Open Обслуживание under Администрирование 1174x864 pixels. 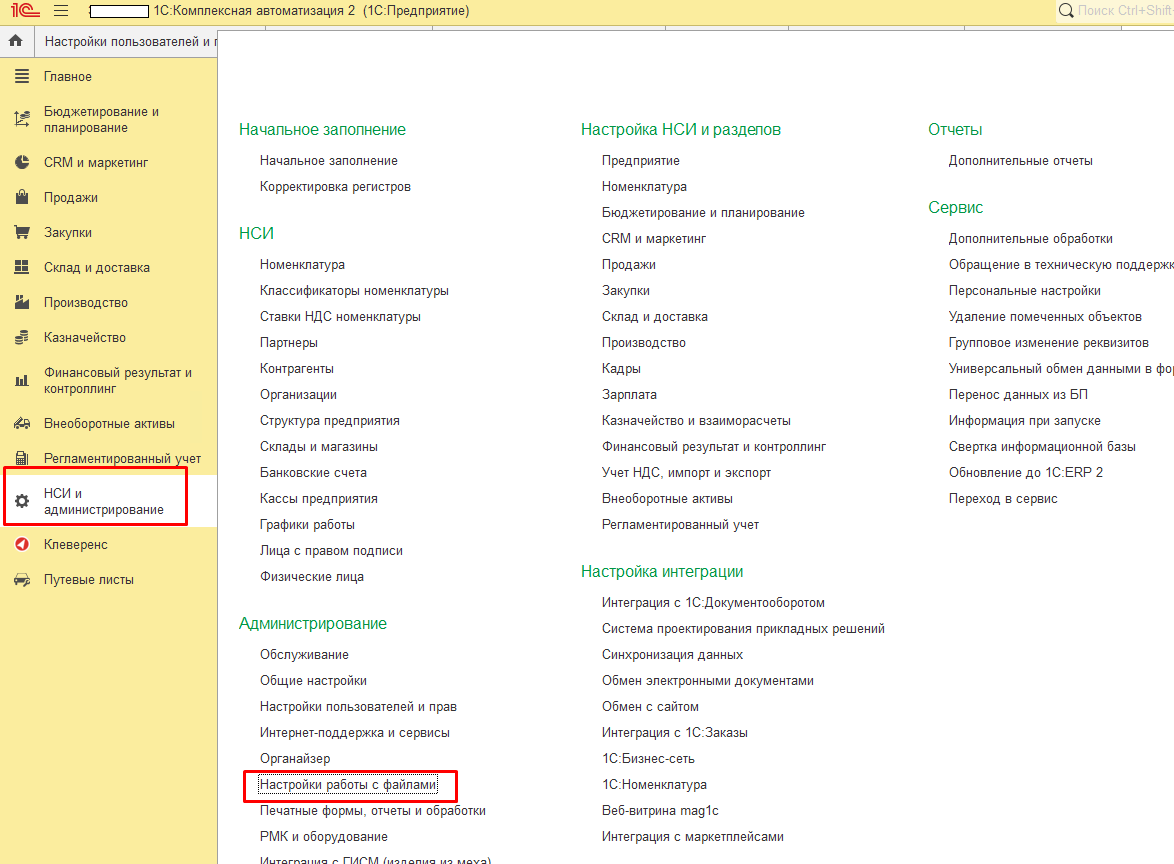click(304, 654)
